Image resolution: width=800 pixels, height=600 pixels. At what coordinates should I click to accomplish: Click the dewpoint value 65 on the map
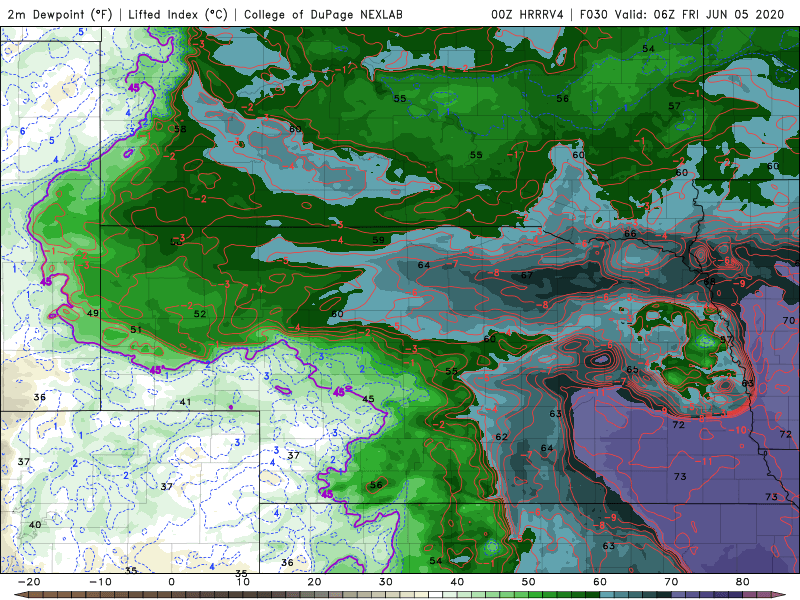[x=633, y=369]
